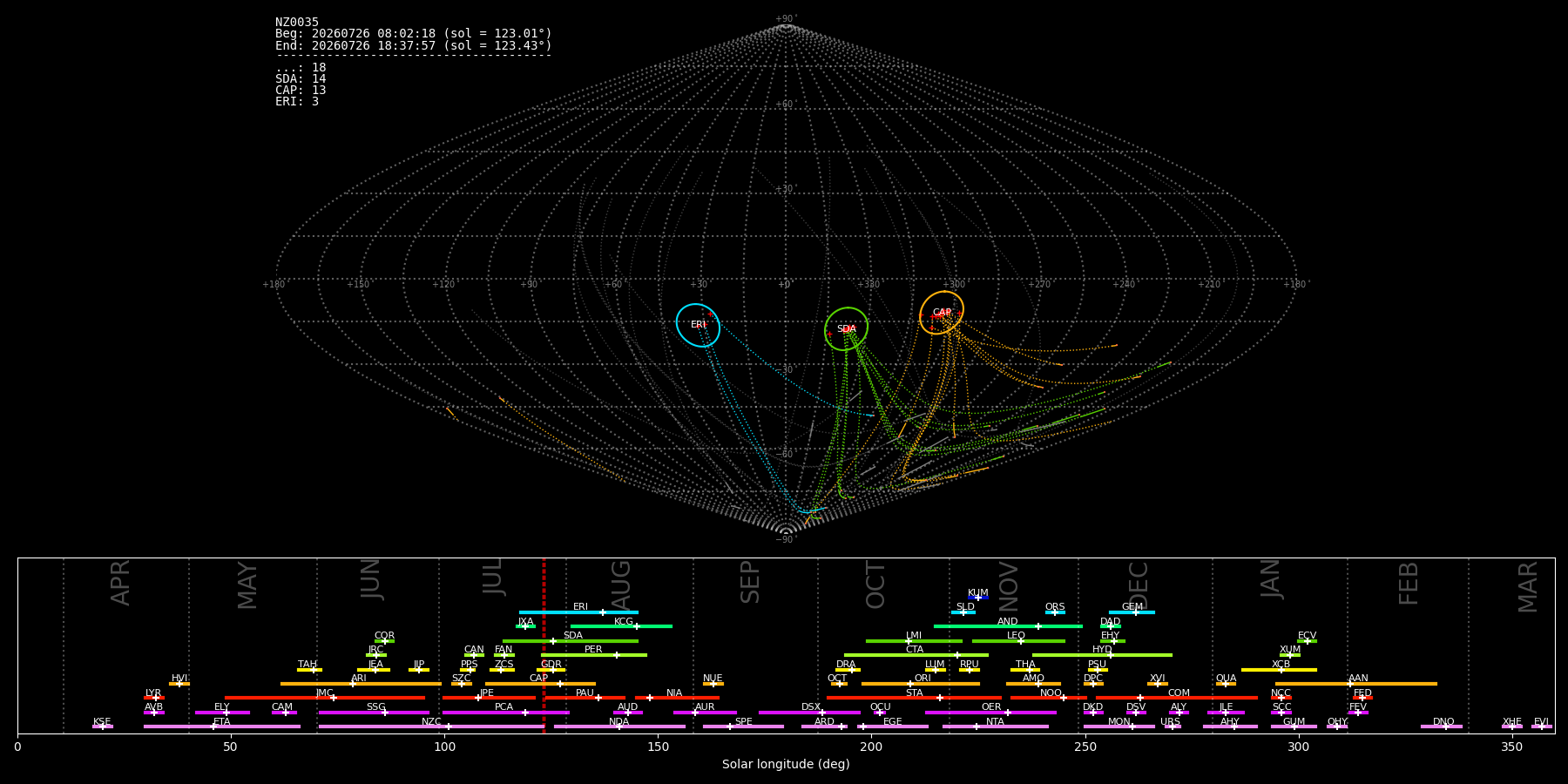1568x784 pixels.
Task: Click the HVI shower label in the timeline
Action: pos(179,679)
